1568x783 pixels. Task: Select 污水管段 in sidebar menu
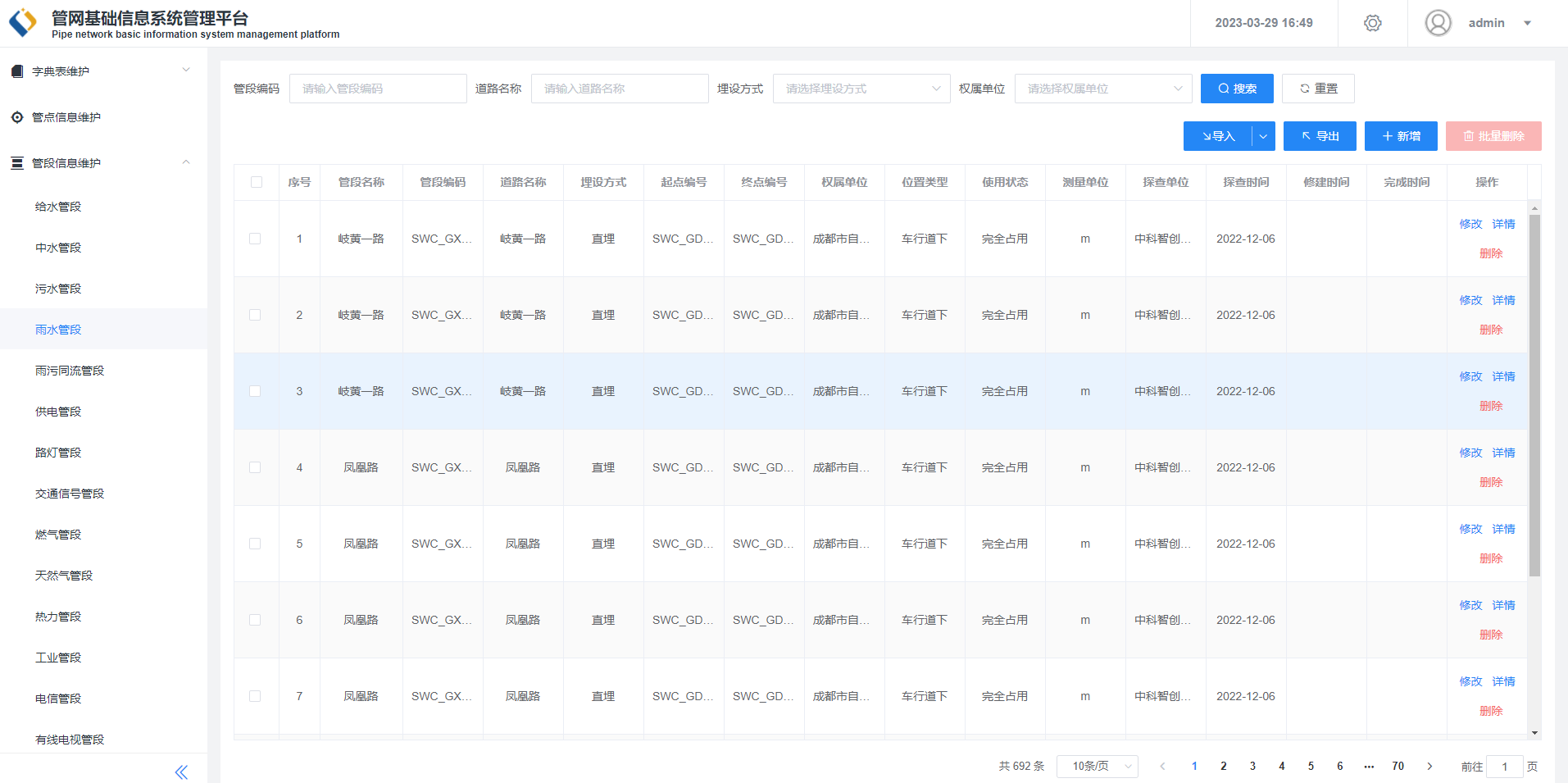coord(58,289)
